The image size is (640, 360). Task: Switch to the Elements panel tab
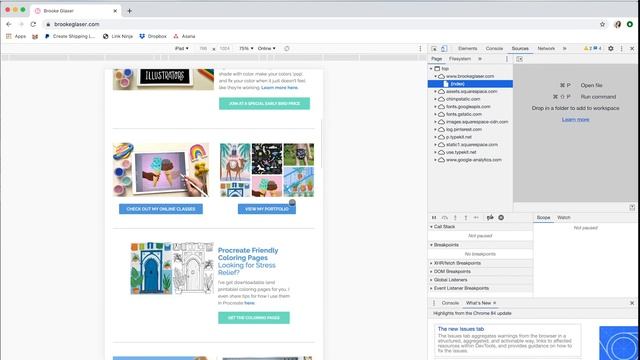coord(467,48)
